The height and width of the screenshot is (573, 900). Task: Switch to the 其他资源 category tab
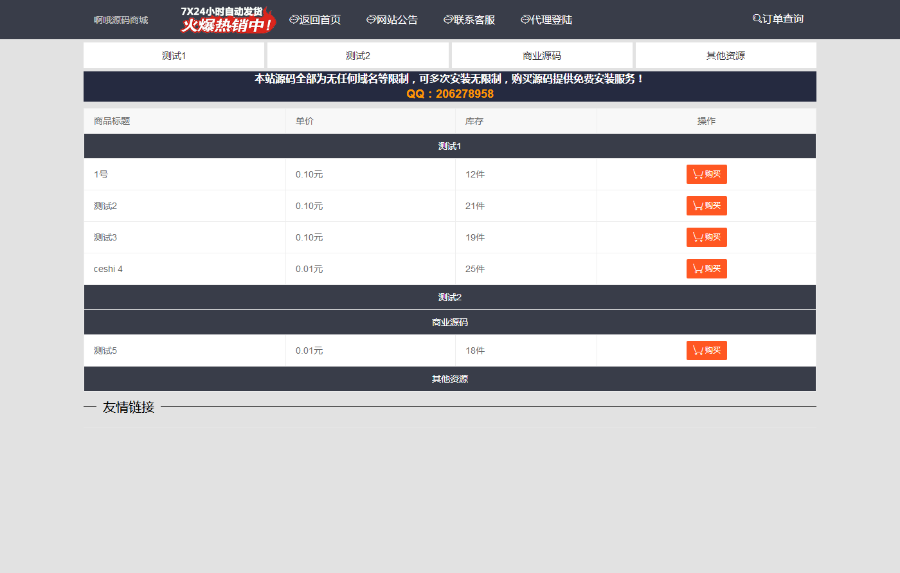(x=726, y=56)
